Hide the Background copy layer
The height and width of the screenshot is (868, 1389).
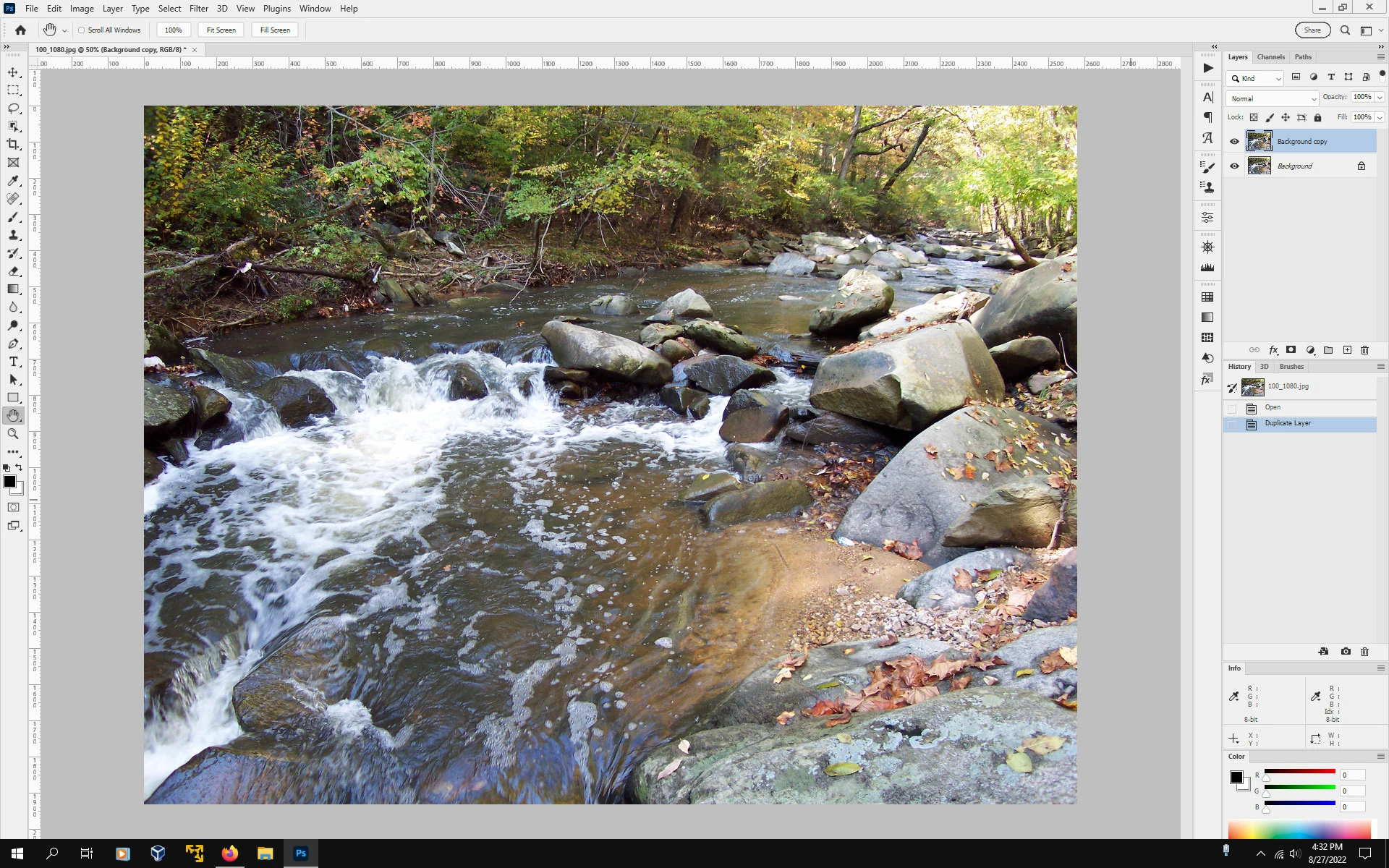[x=1234, y=142]
